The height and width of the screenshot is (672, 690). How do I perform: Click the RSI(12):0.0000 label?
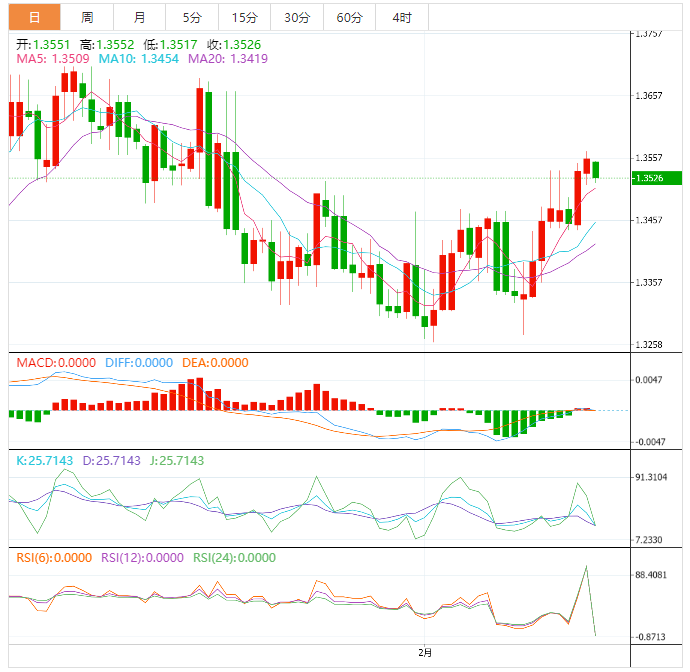142,558
